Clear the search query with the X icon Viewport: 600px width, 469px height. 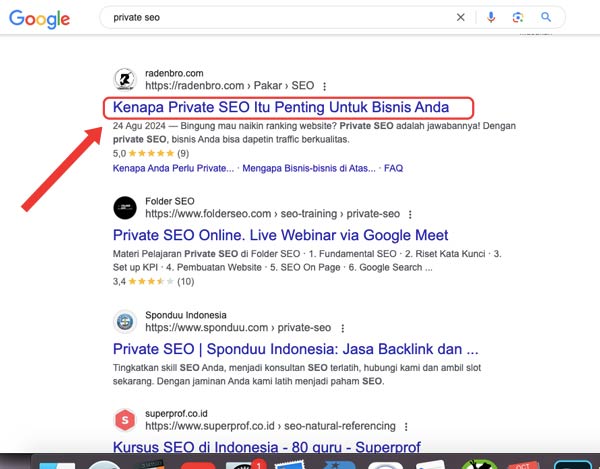click(x=460, y=17)
